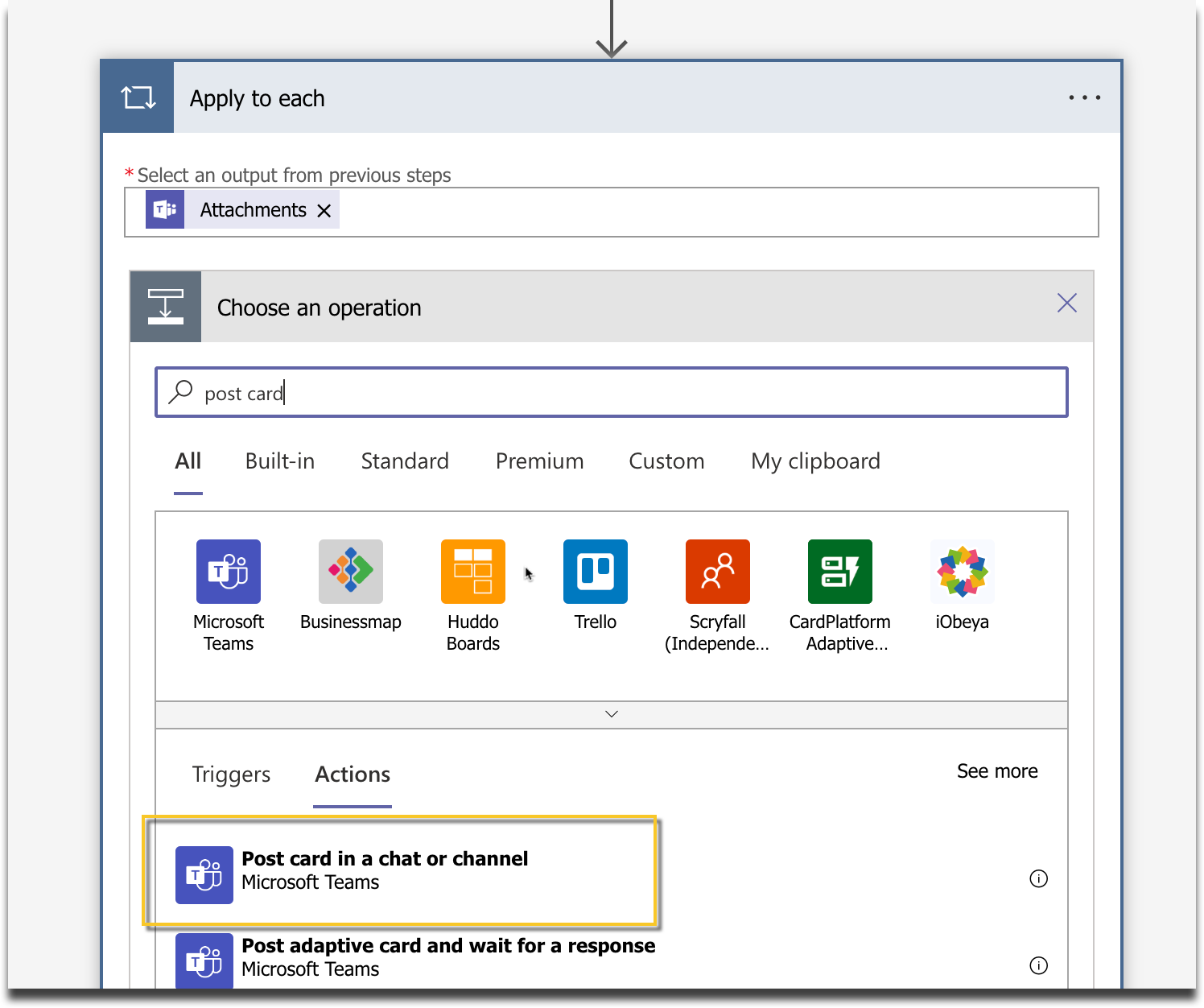
Task: Remove the Attachments token
Action: [324, 210]
